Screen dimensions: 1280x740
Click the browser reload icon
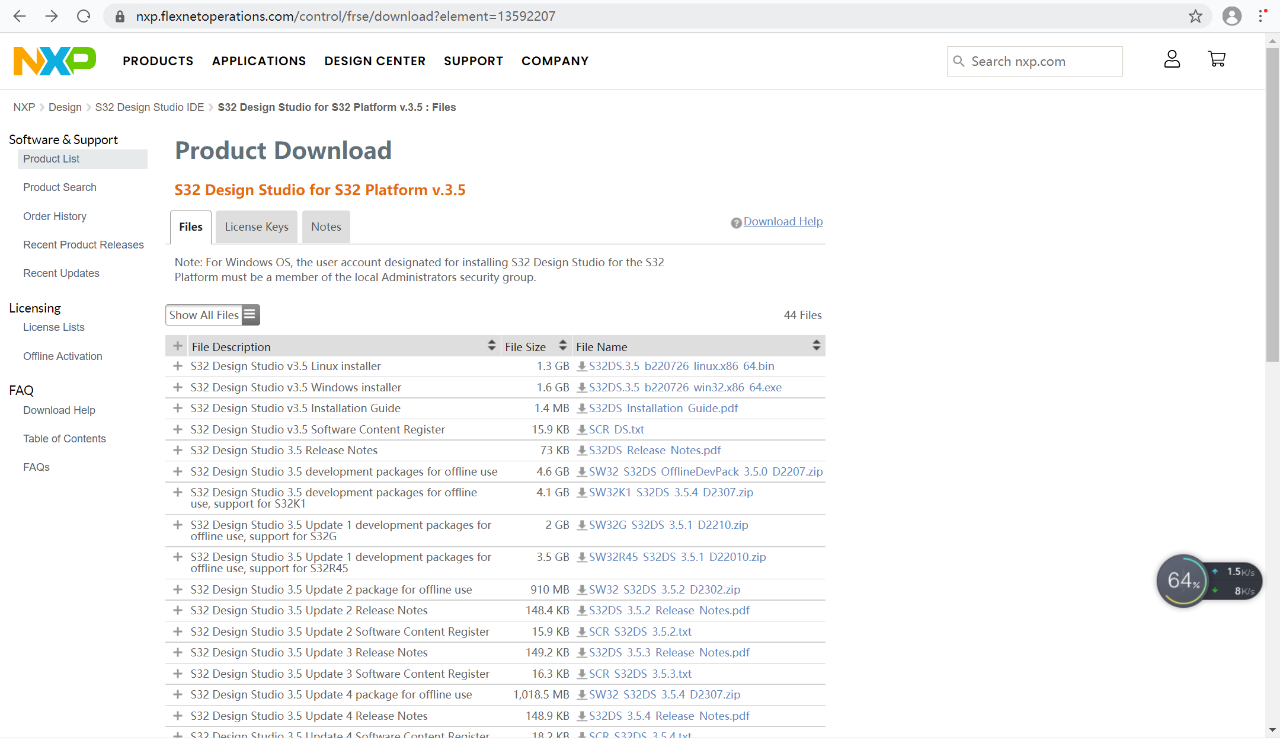point(84,16)
